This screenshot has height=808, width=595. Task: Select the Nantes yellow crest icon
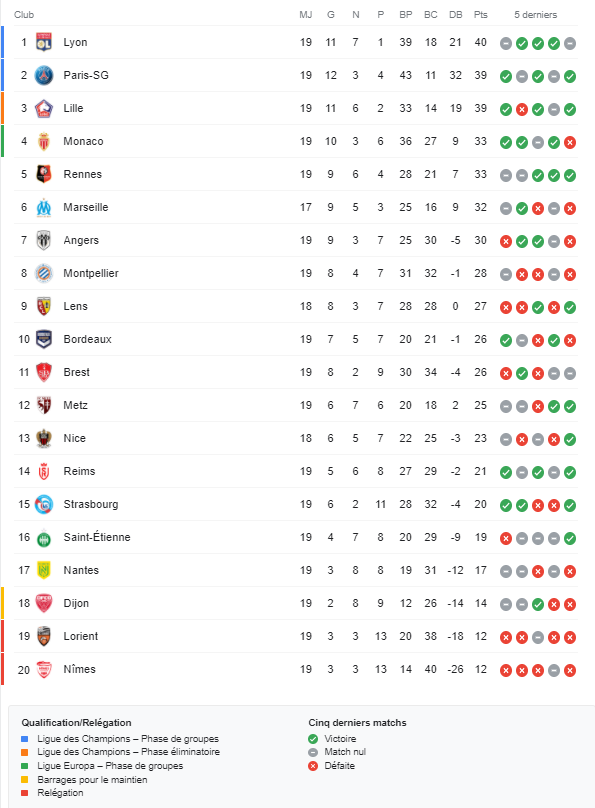pyautogui.click(x=44, y=570)
